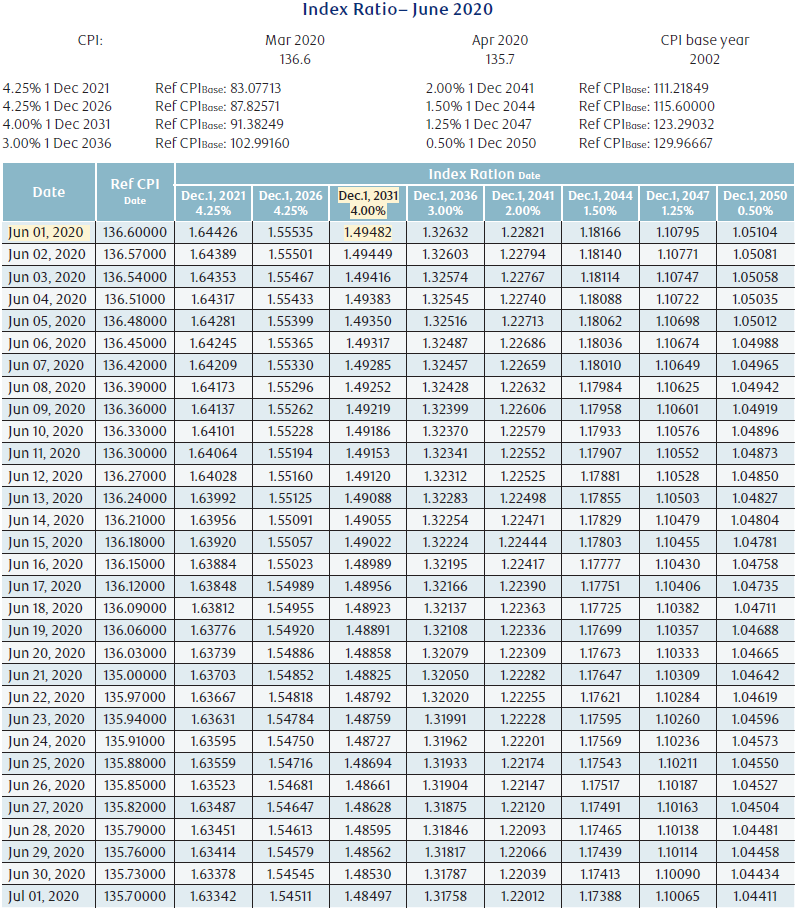Image resolution: width=796 pixels, height=909 pixels.
Task: Click the CPI value 136.6
Action: 295,59
